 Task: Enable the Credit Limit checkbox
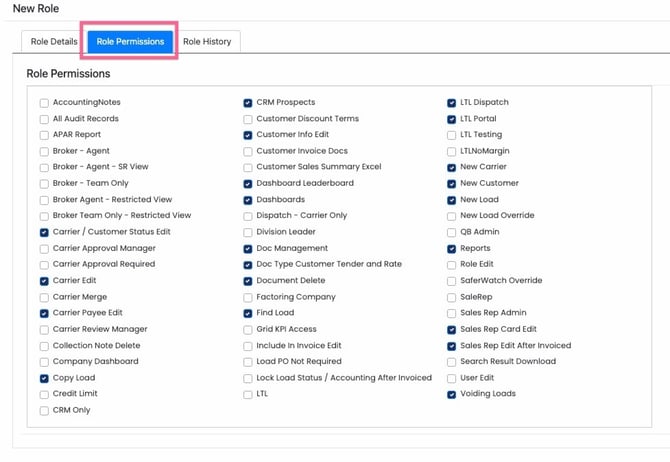(x=44, y=394)
